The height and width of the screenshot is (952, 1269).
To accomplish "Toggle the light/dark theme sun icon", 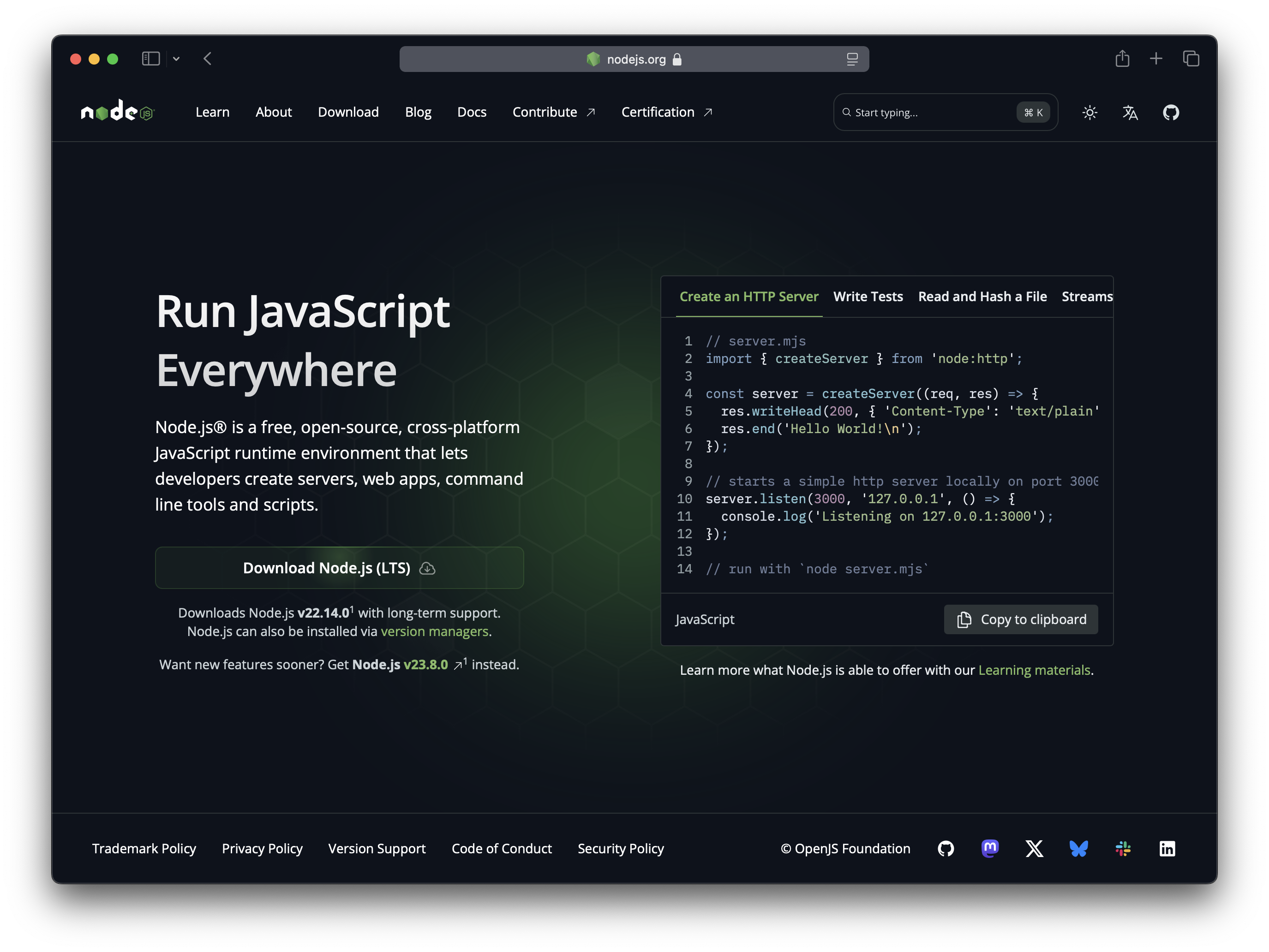I will coord(1089,113).
